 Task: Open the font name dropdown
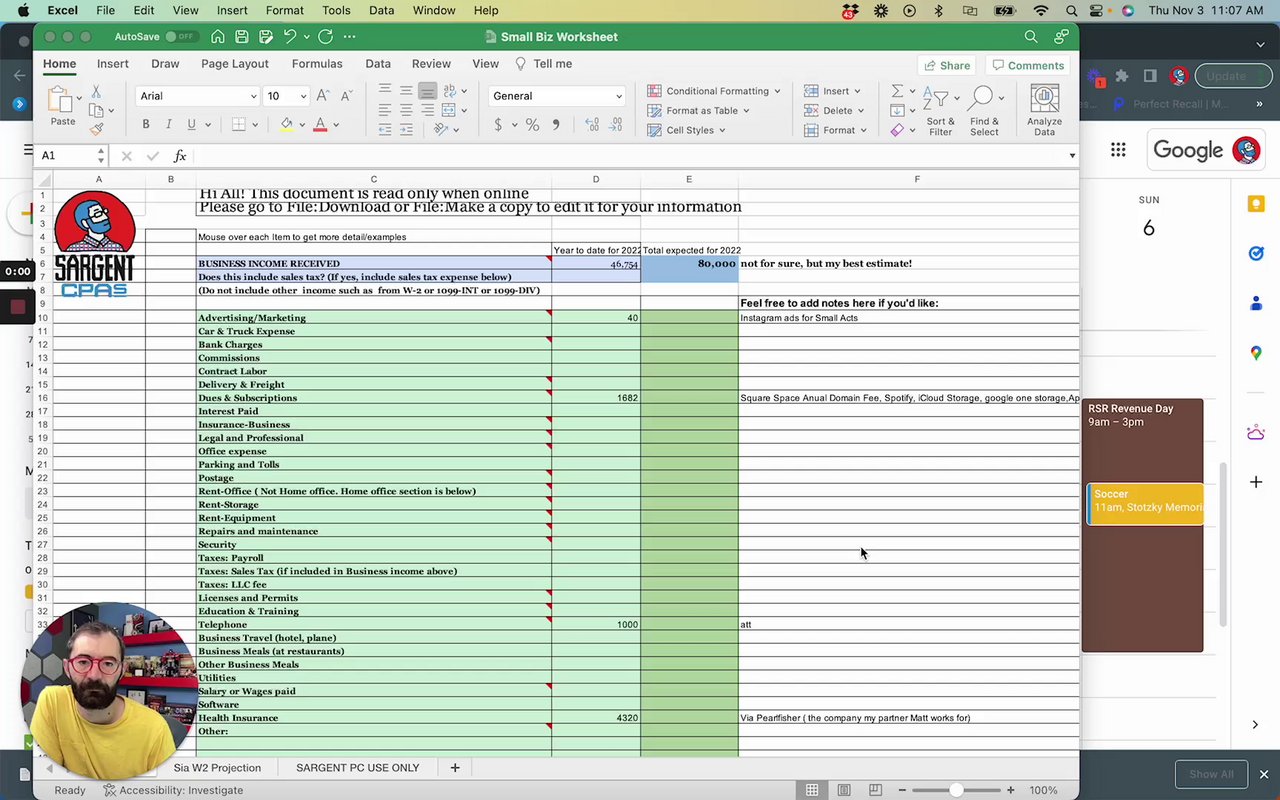coord(253,96)
